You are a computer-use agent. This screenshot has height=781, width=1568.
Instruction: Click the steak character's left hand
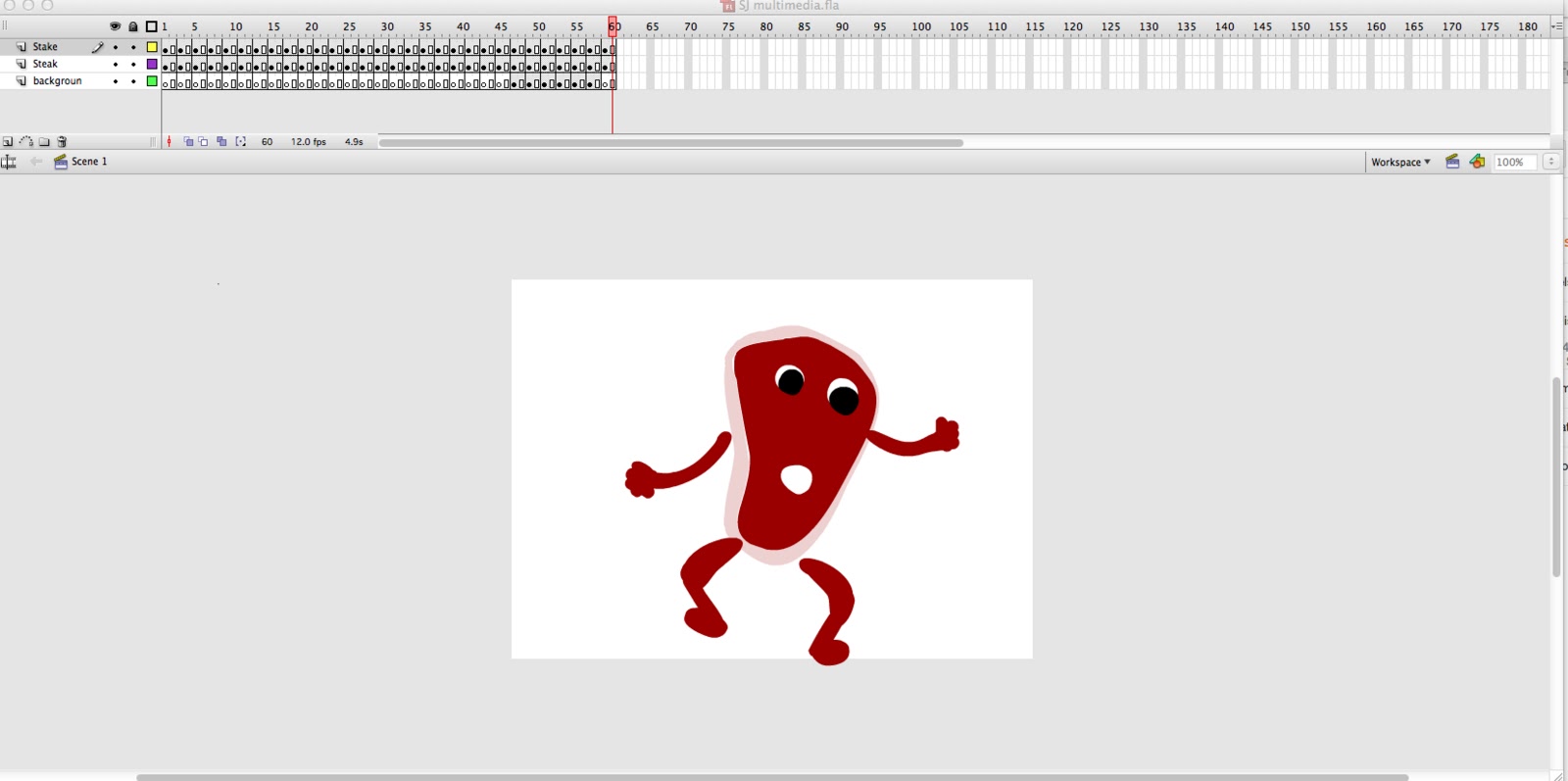(641, 480)
